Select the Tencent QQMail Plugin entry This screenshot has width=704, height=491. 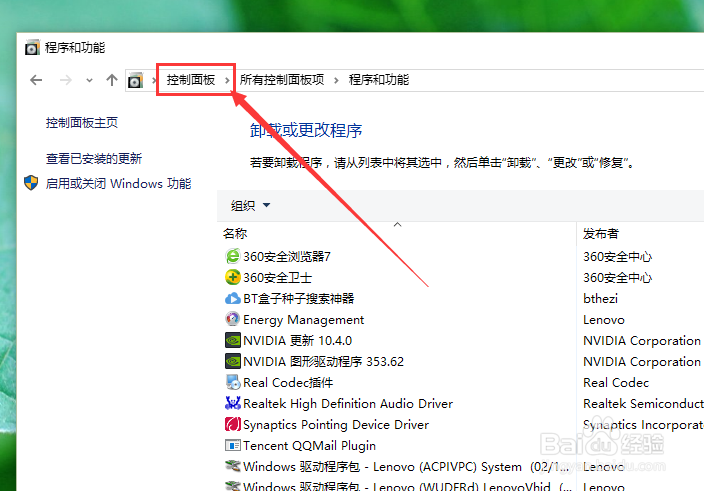(309, 446)
